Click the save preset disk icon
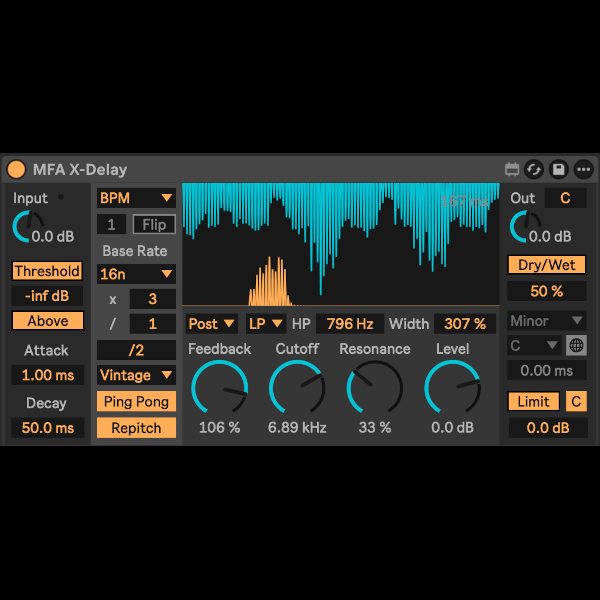This screenshot has width=600, height=600. (559, 169)
